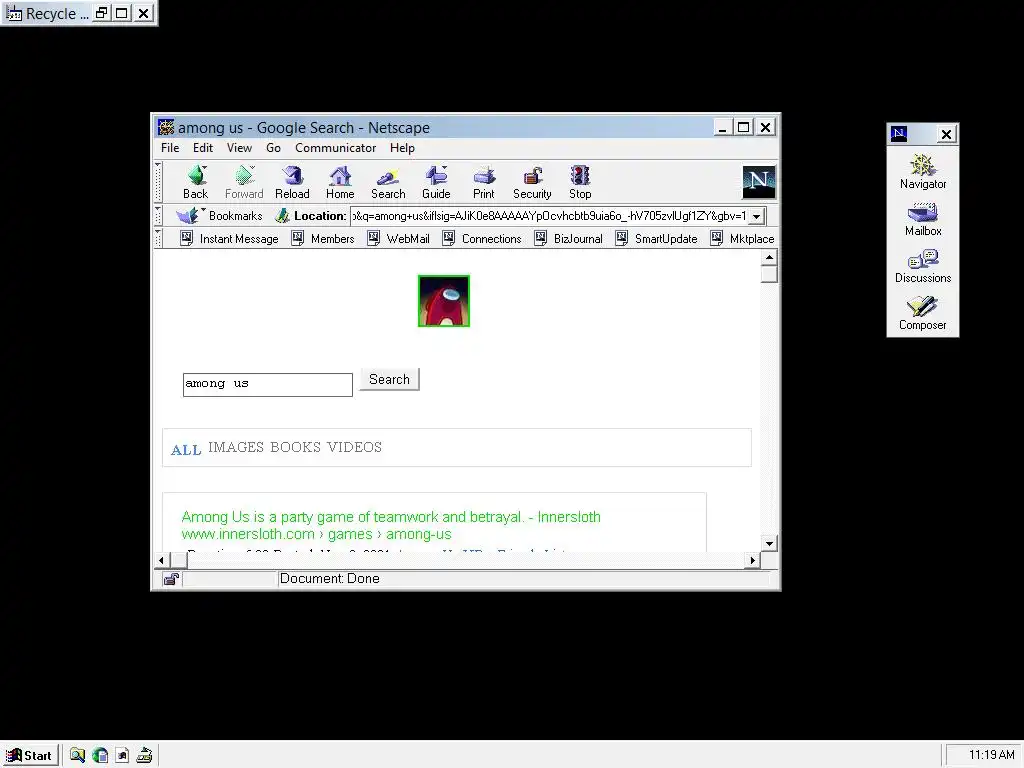Click the horizontal scrollbar left arrow
The image size is (1024, 768).
coord(161,560)
